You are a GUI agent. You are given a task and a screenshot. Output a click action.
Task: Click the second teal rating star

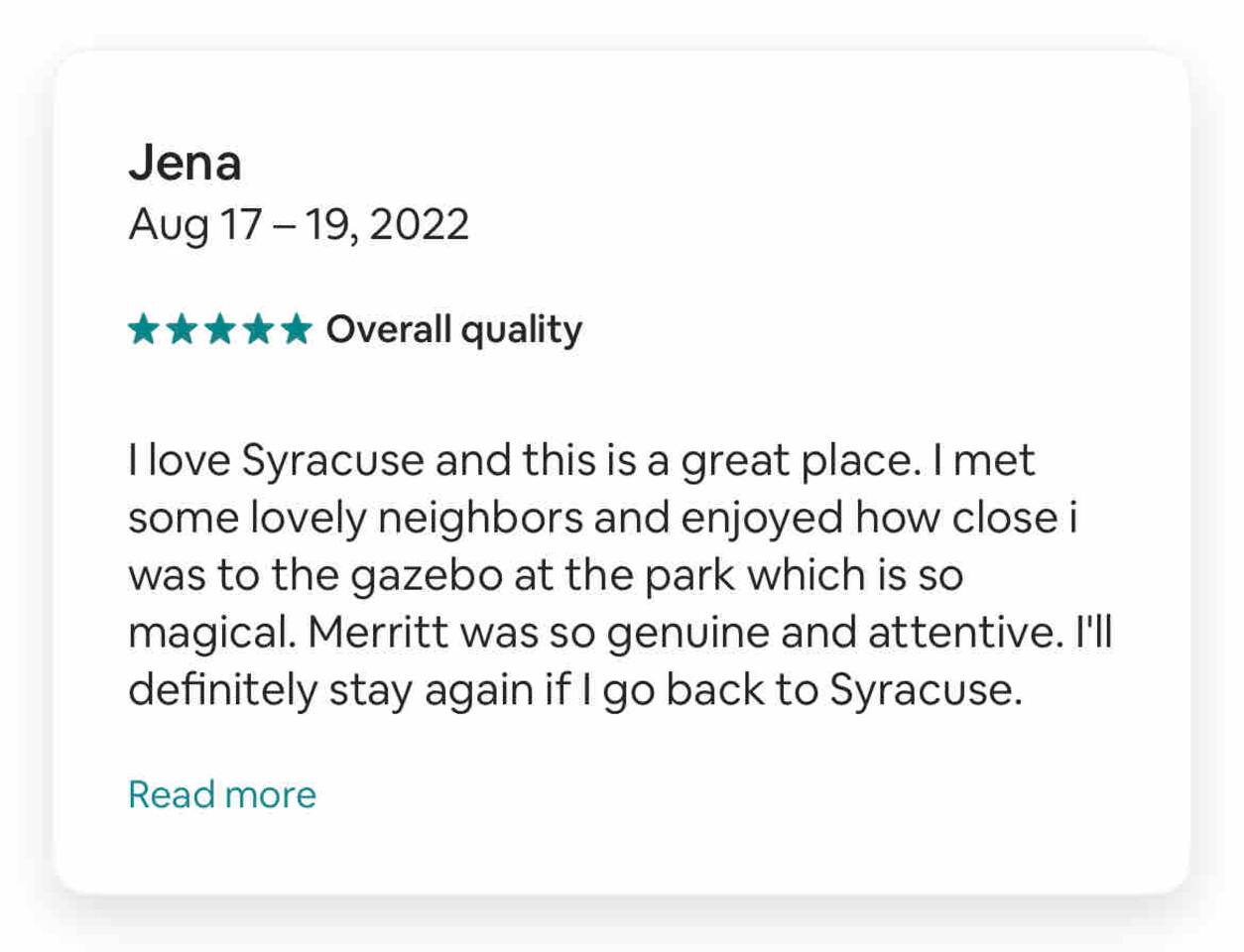pos(182,328)
